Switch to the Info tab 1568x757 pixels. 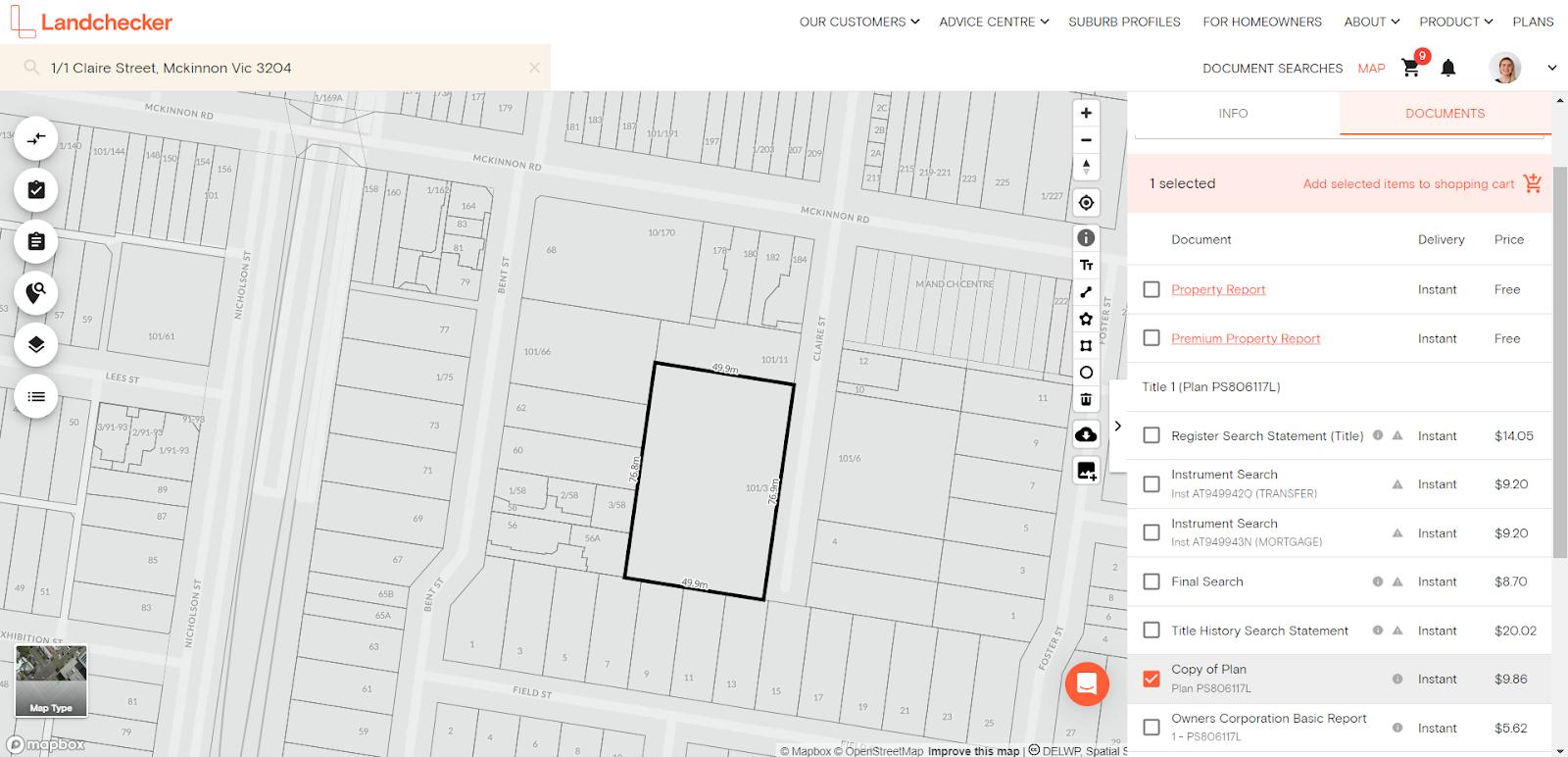pyautogui.click(x=1233, y=113)
